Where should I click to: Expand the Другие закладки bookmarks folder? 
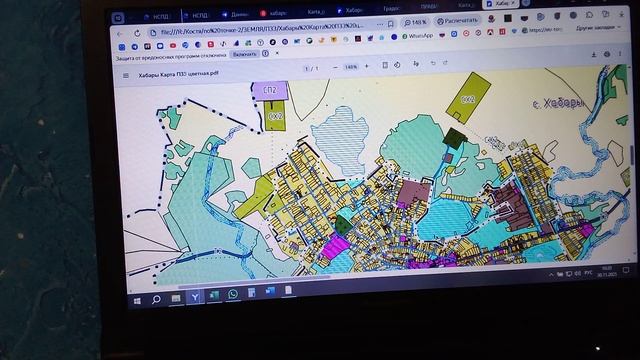click(x=598, y=28)
